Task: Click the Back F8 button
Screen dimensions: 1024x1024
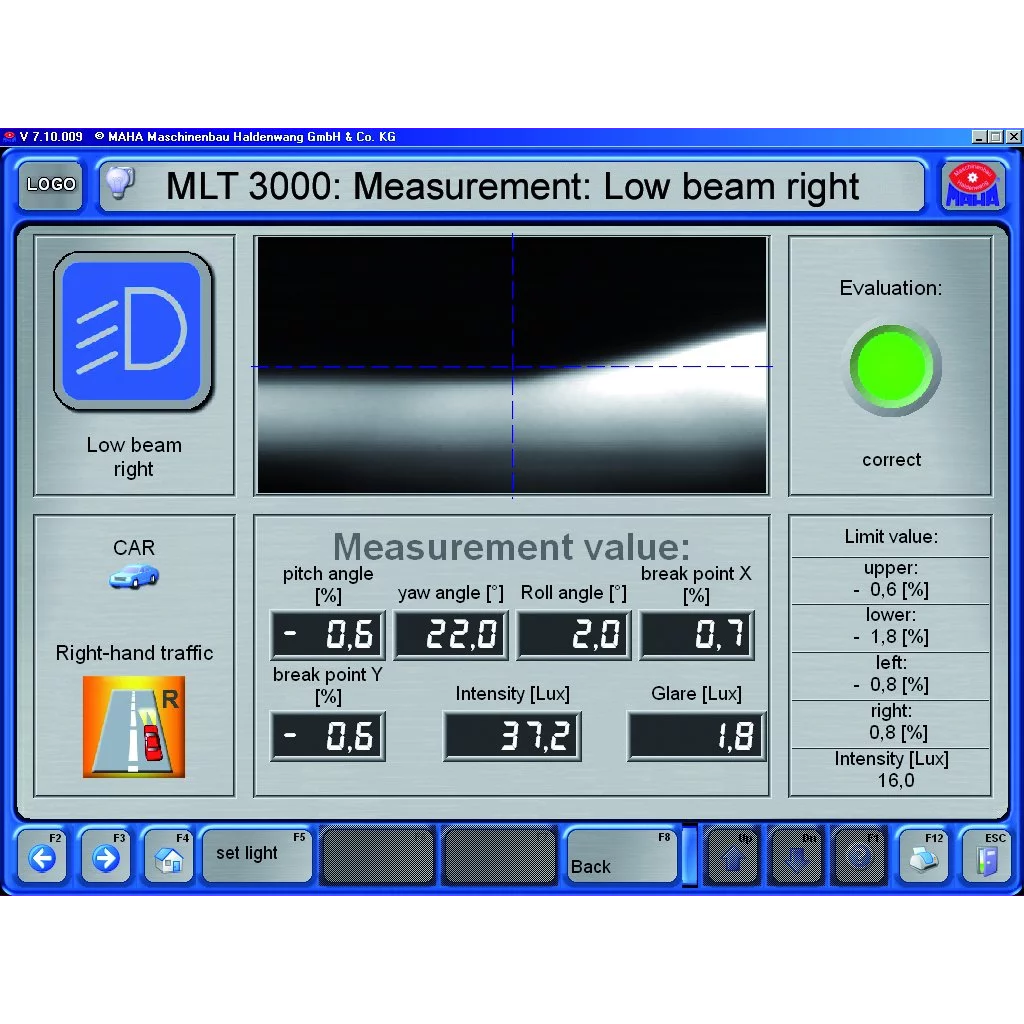Action: (620, 856)
